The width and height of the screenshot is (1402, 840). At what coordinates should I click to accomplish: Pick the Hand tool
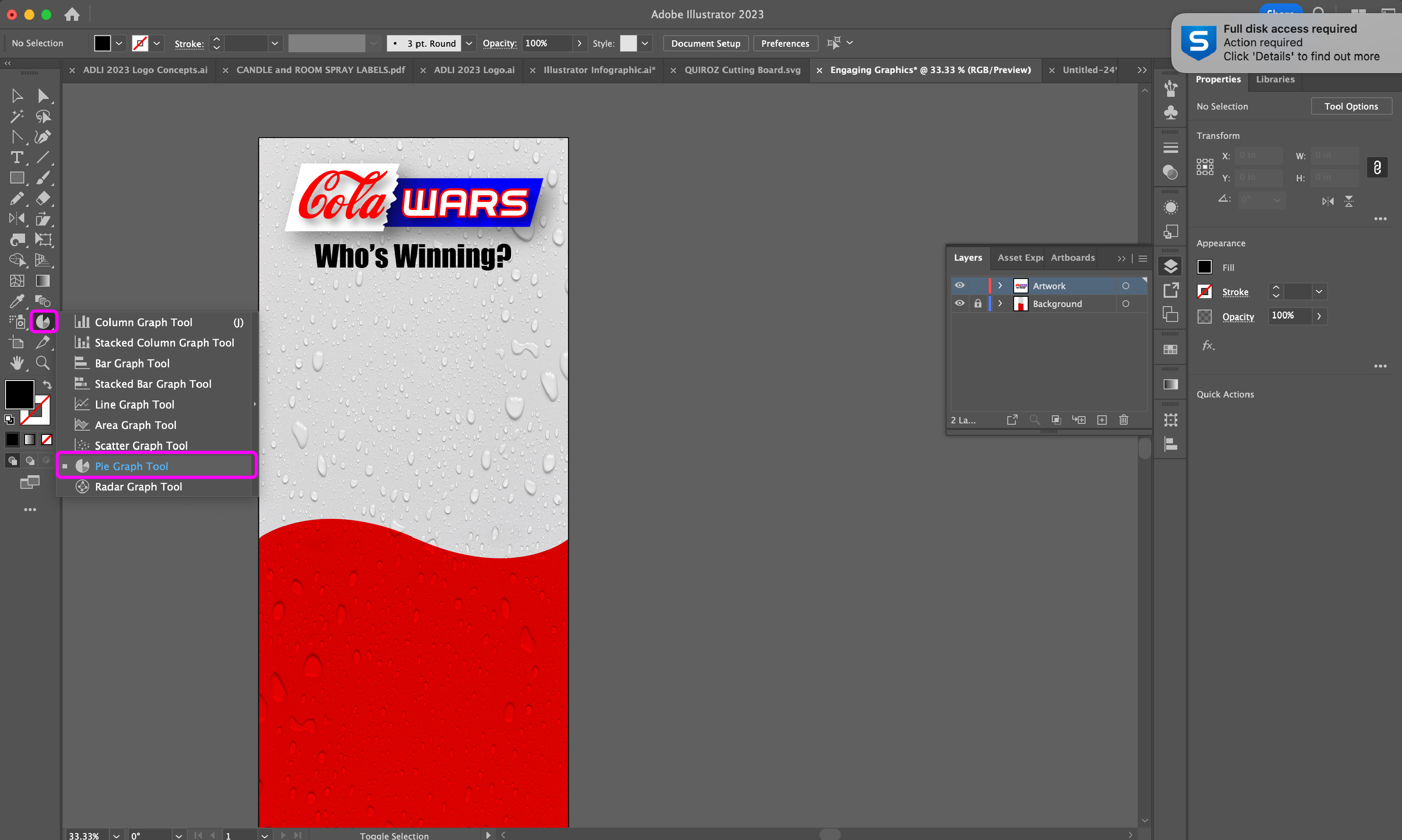coord(17,363)
